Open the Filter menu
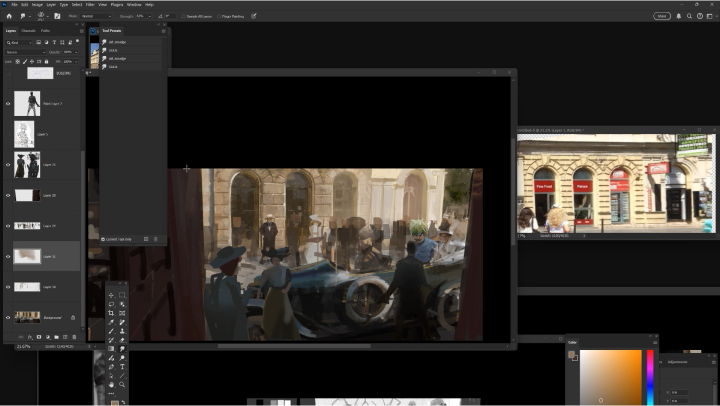The height and width of the screenshot is (406, 720). [x=90, y=5]
